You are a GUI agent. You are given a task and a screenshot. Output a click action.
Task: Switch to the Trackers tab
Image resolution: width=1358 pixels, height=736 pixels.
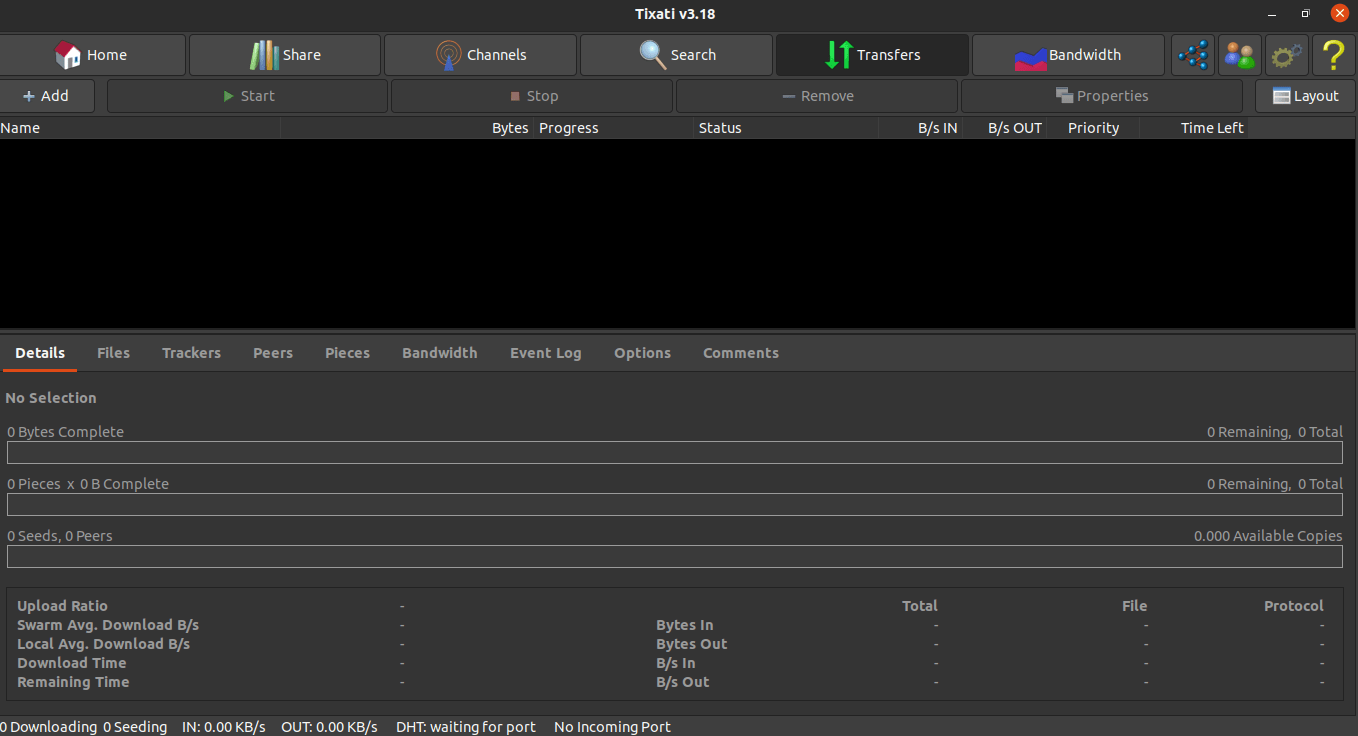click(191, 353)
